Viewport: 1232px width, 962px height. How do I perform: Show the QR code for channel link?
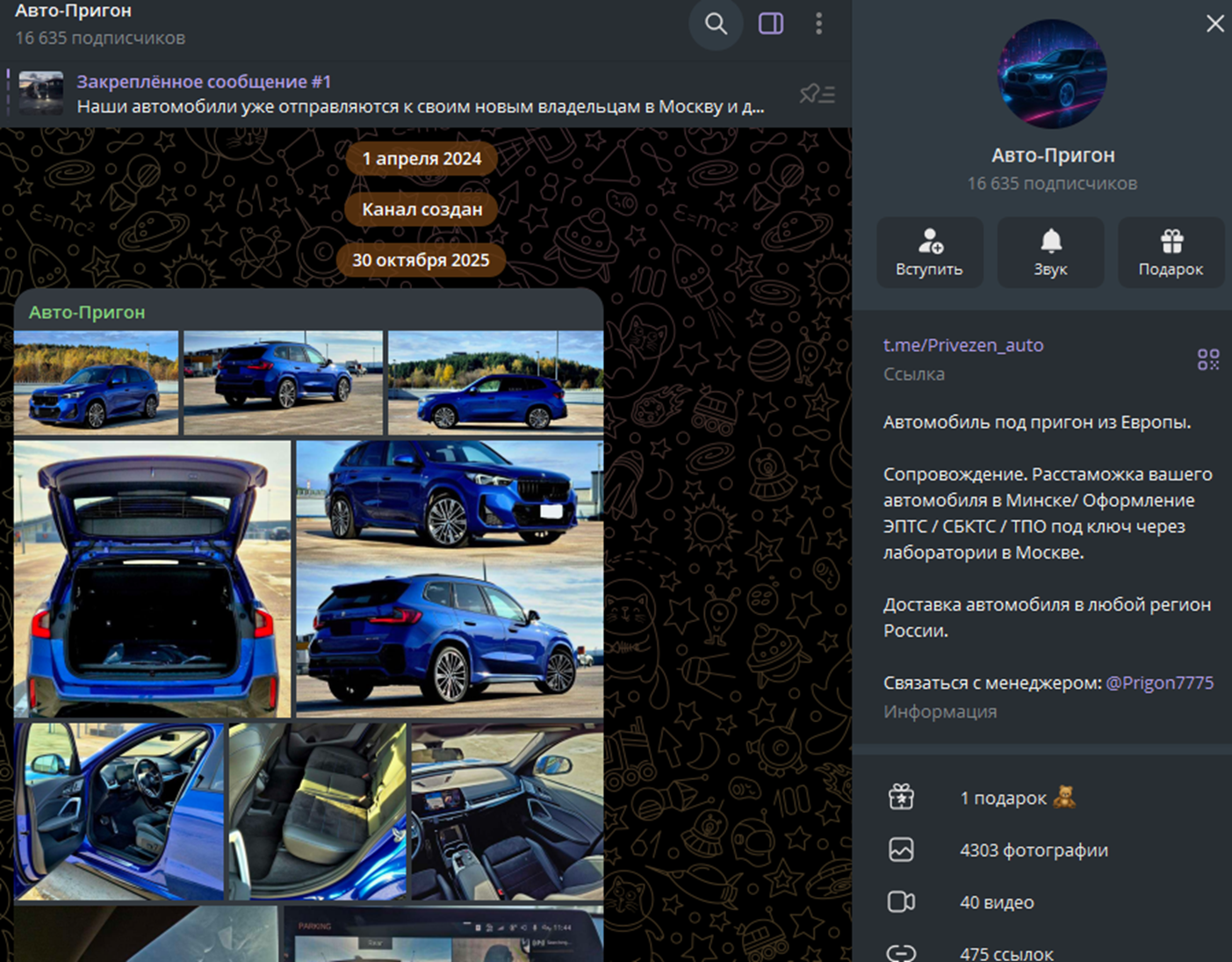pyautogui.click(x=1207, y=359)
